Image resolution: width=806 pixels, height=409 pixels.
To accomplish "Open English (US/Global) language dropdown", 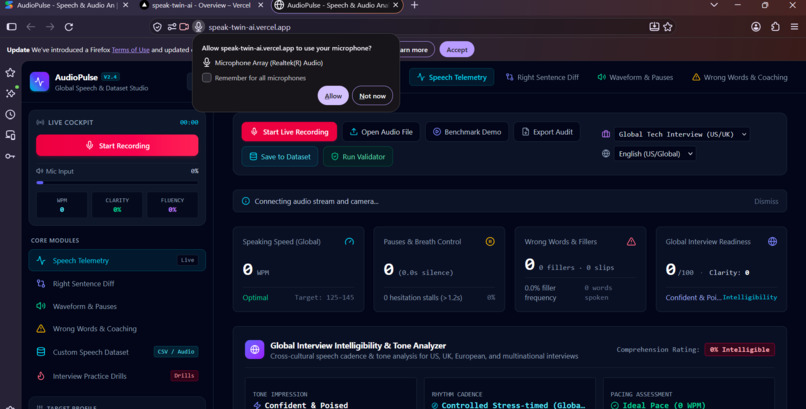I will [x=655, y=154].
